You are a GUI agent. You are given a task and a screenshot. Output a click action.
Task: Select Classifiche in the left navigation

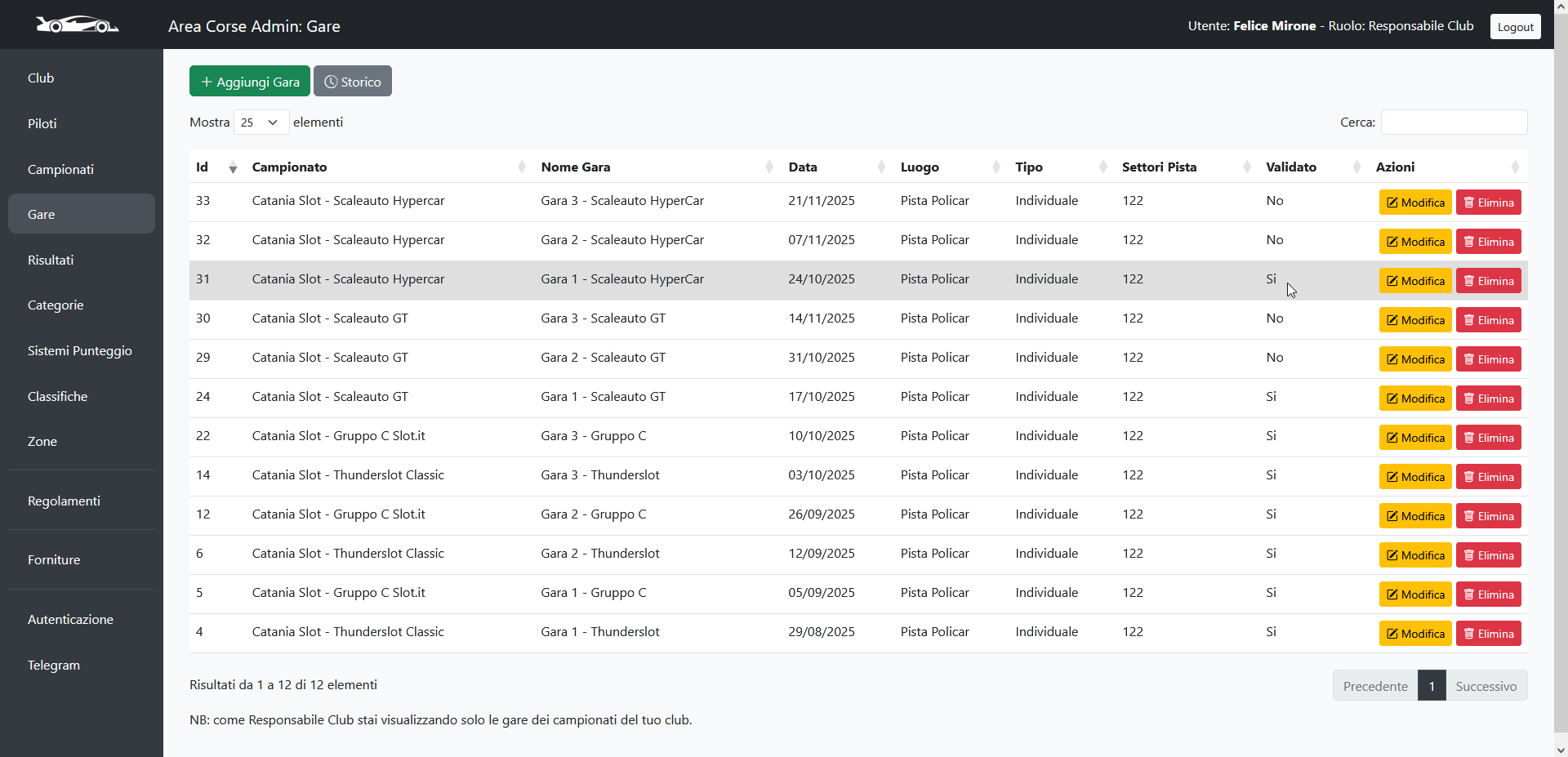[x=57, y=396]
